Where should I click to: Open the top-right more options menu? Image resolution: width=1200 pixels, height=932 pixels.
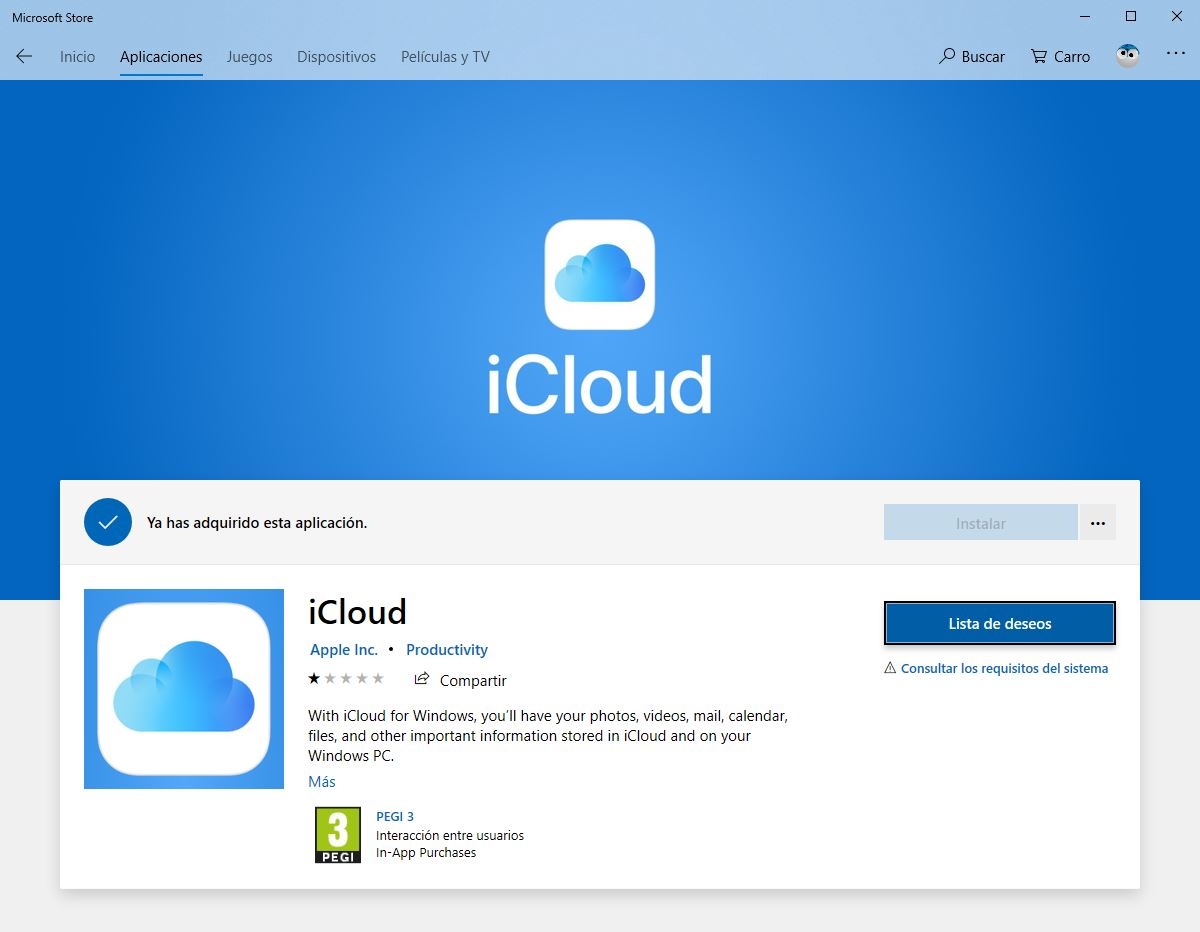pyautogui.click(x=1176, y=54)
